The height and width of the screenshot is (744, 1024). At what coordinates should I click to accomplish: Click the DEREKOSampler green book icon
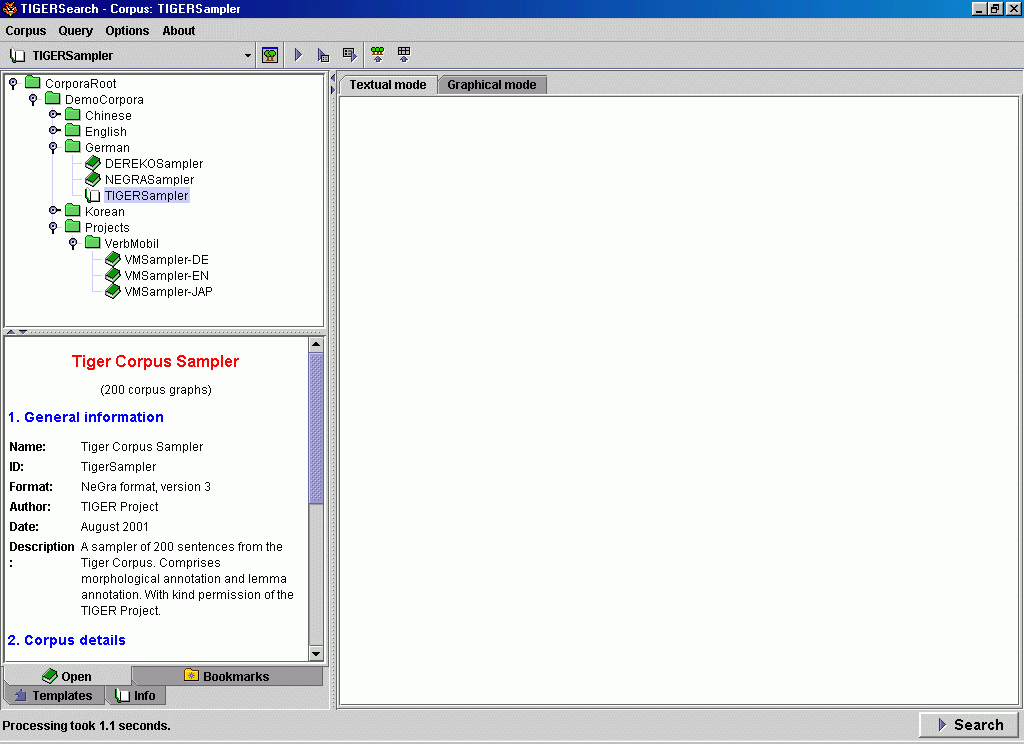[x=93, y=163]
